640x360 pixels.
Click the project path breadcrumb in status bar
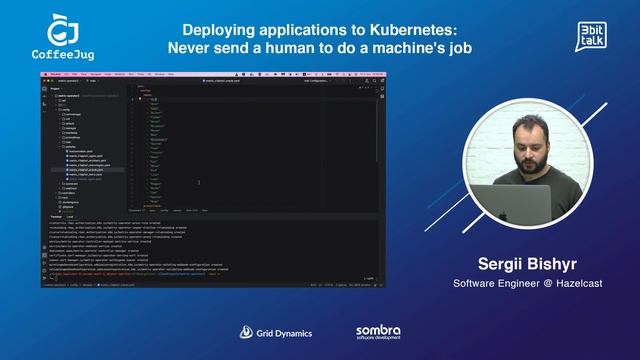pyautogui.click(x=89, y=285)
